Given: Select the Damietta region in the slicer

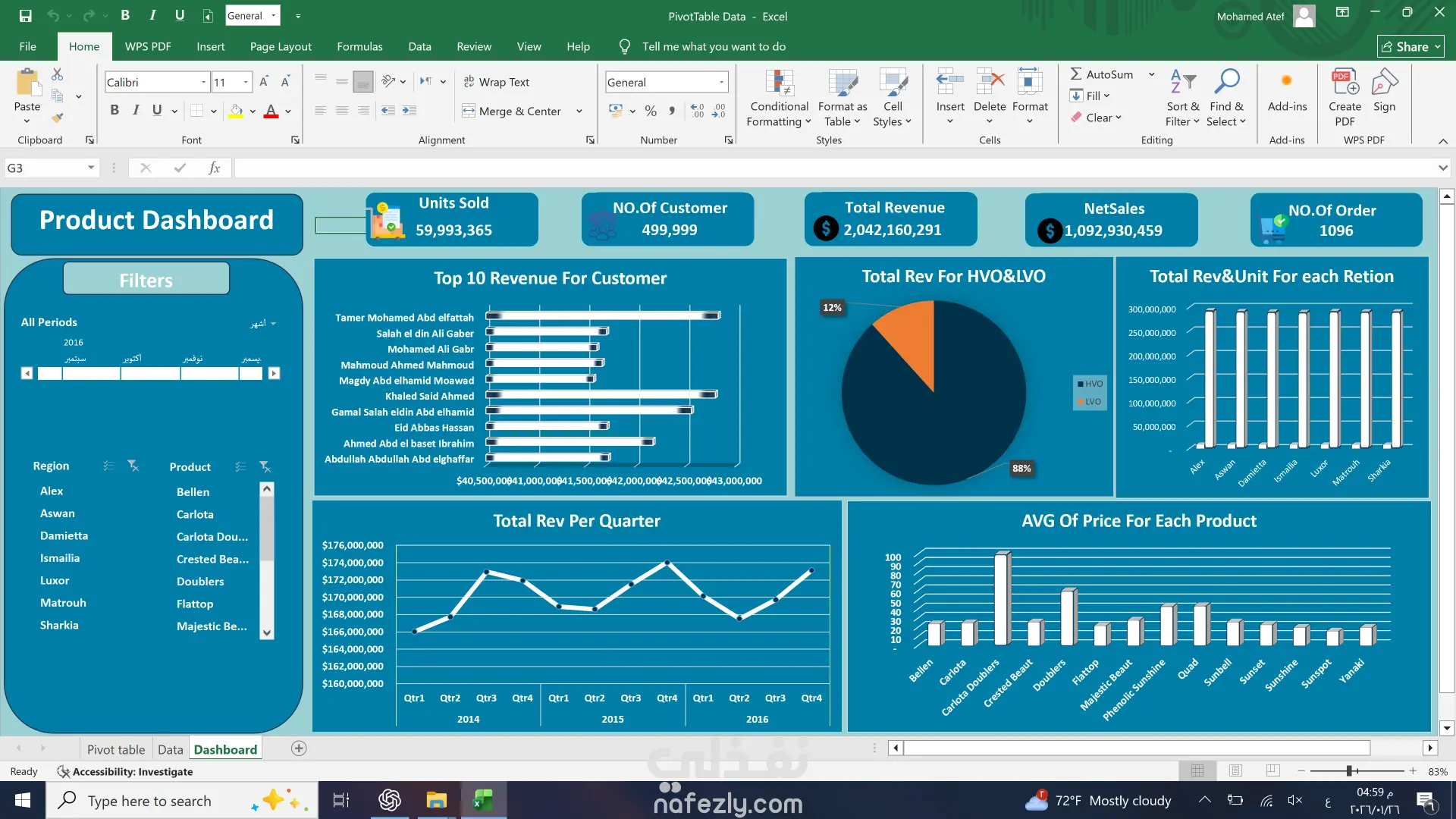Looking at the screenshot, I should click(x=64, y=535).
